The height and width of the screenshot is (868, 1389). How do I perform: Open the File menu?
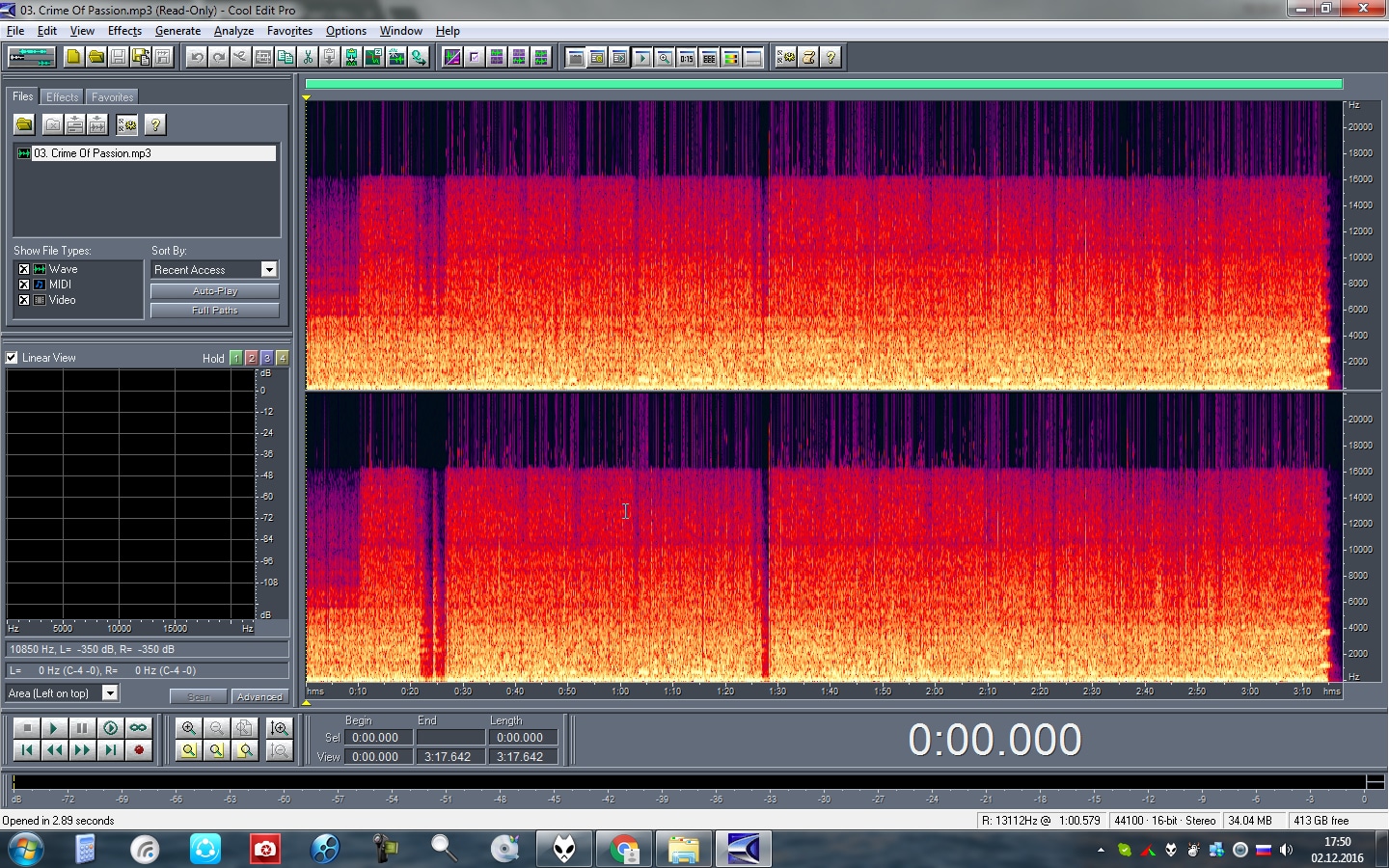pyautogui.click(x=15, y=31)
